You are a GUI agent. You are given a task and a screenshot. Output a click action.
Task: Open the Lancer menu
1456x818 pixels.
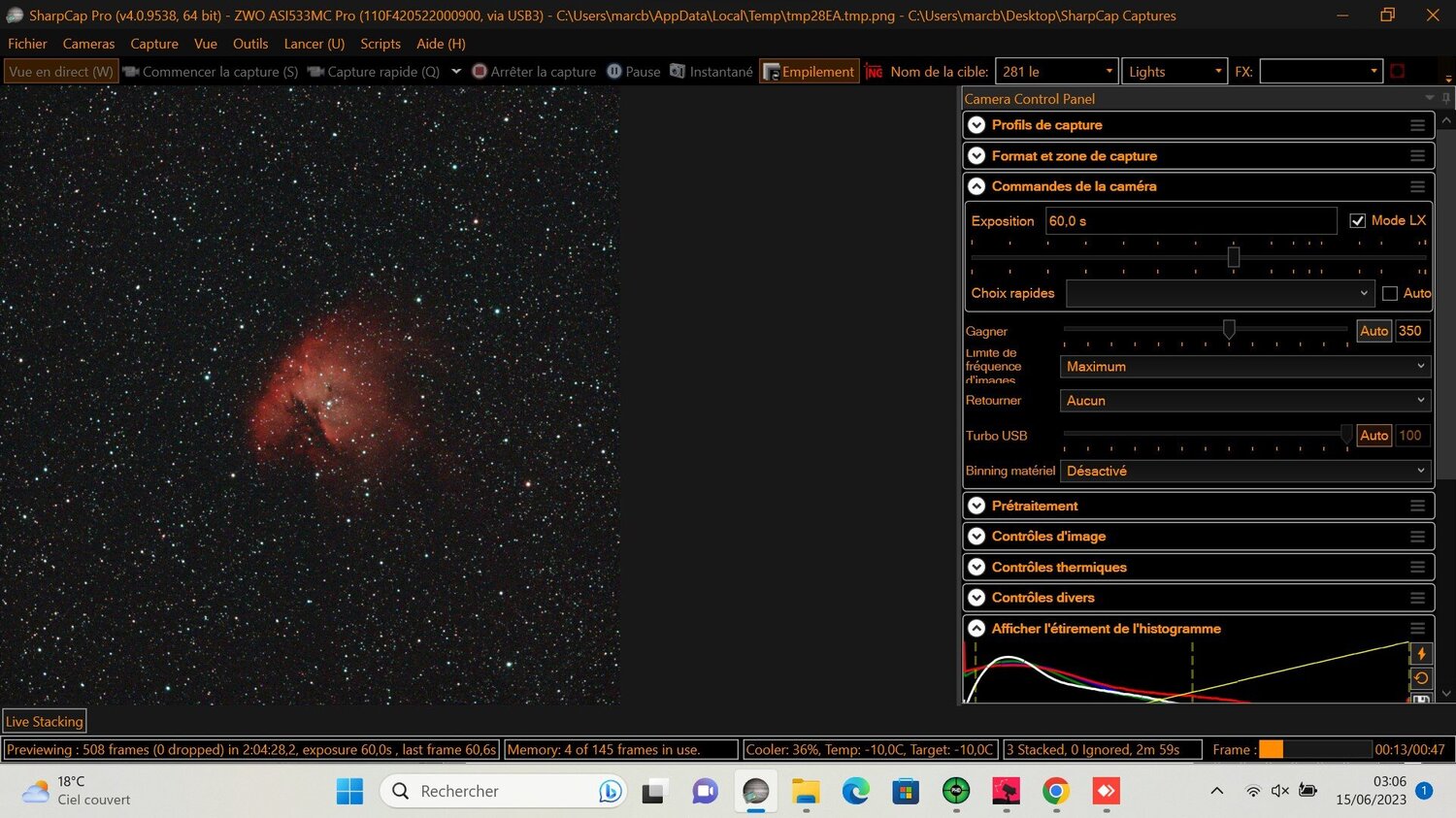click(314, 44)
